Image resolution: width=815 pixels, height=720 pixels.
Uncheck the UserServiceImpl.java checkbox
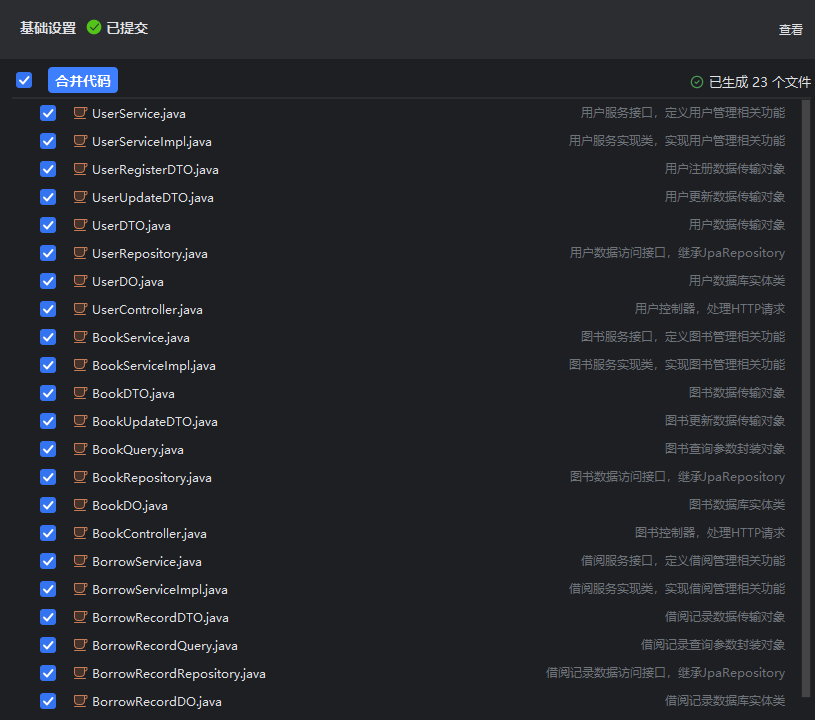point(48,141)
